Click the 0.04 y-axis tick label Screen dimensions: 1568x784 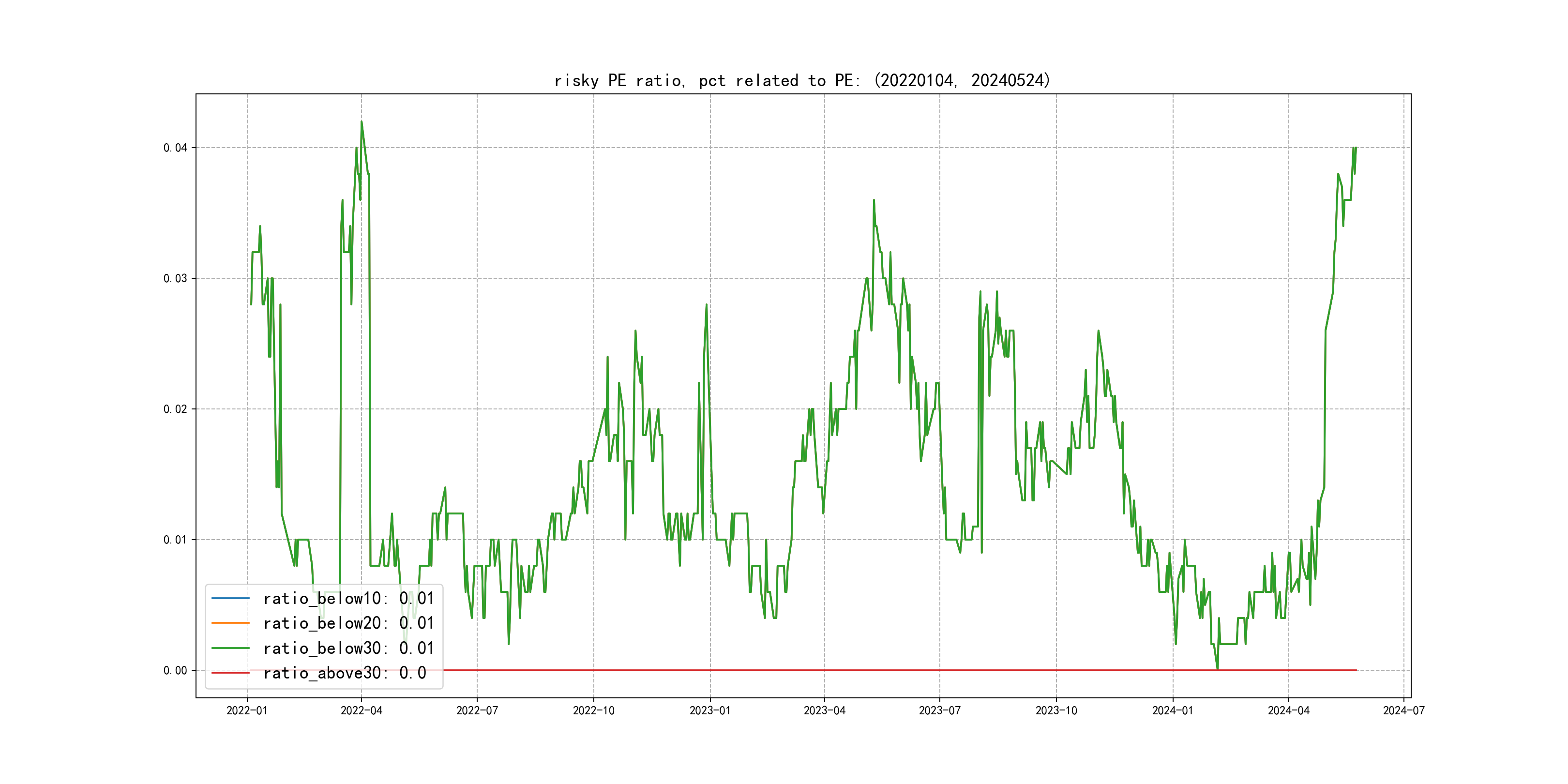tap(175, 148)
